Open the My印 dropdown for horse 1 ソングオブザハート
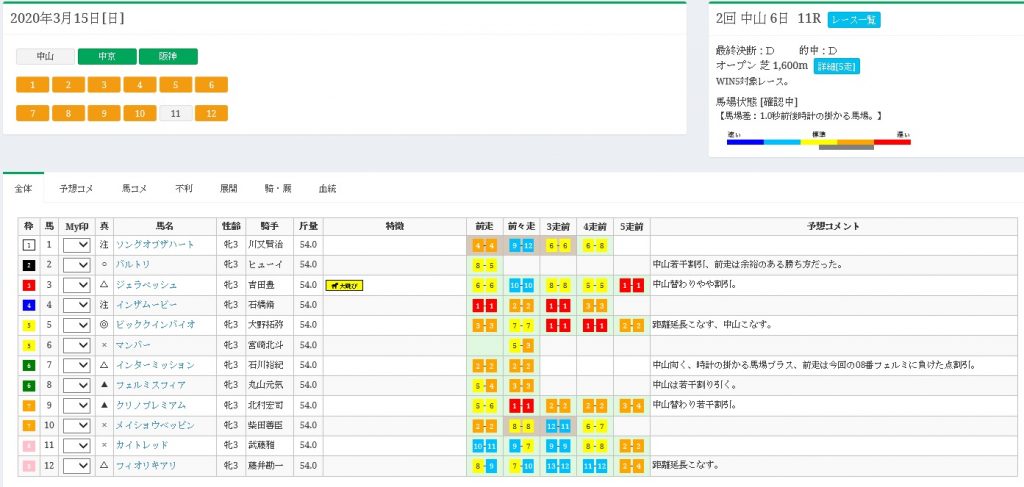The image size is (1024, 487). point(76,245)
